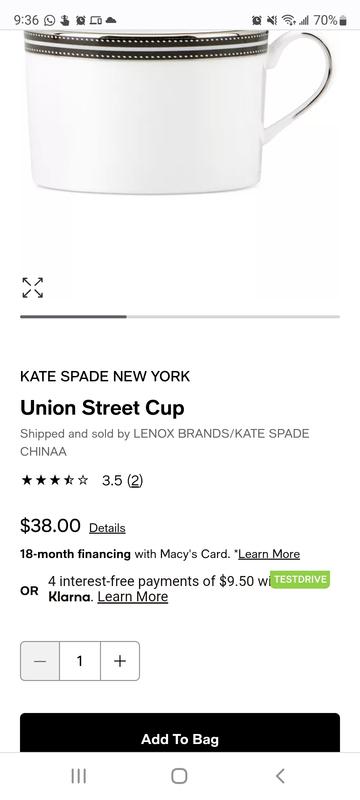The image size is (360, 800).
Task: Tap the Android home navigation icon
Action: pos(179,776)
